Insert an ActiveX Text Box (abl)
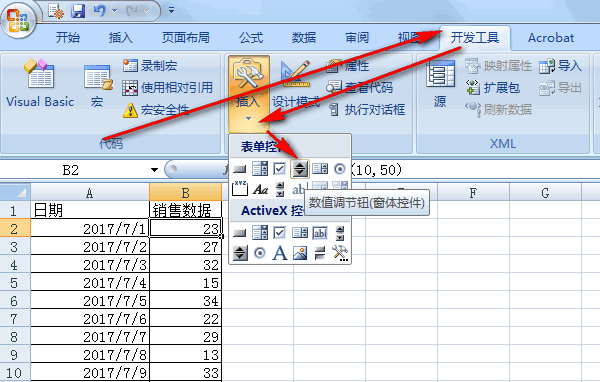600x382 pixels. (320, 232)
